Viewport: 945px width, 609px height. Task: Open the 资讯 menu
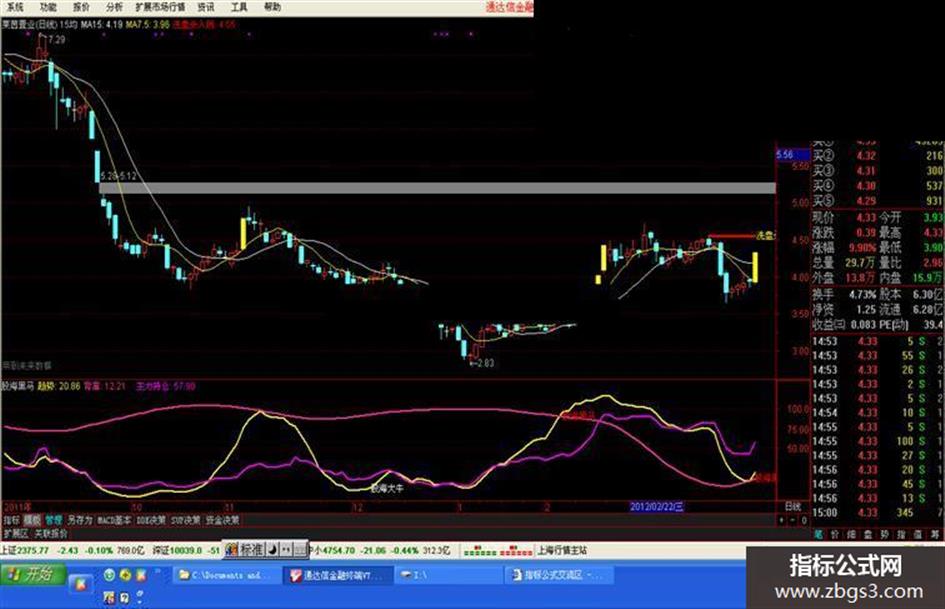coord(206,7)
